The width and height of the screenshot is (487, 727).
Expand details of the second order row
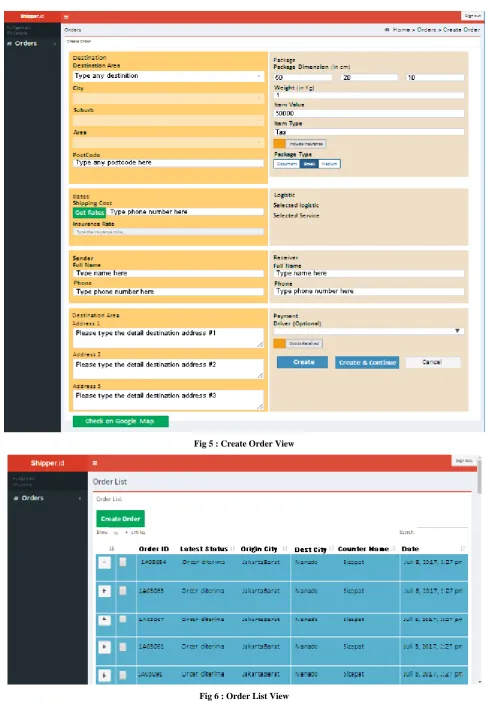105,591
